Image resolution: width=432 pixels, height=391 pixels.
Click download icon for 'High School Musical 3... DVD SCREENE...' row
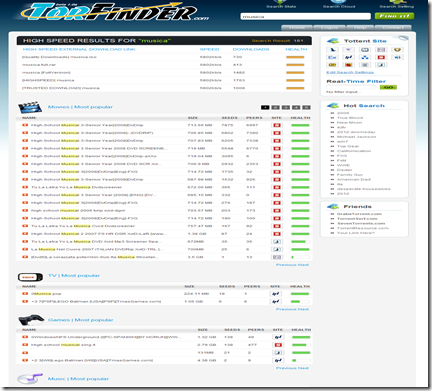point(25,148)
